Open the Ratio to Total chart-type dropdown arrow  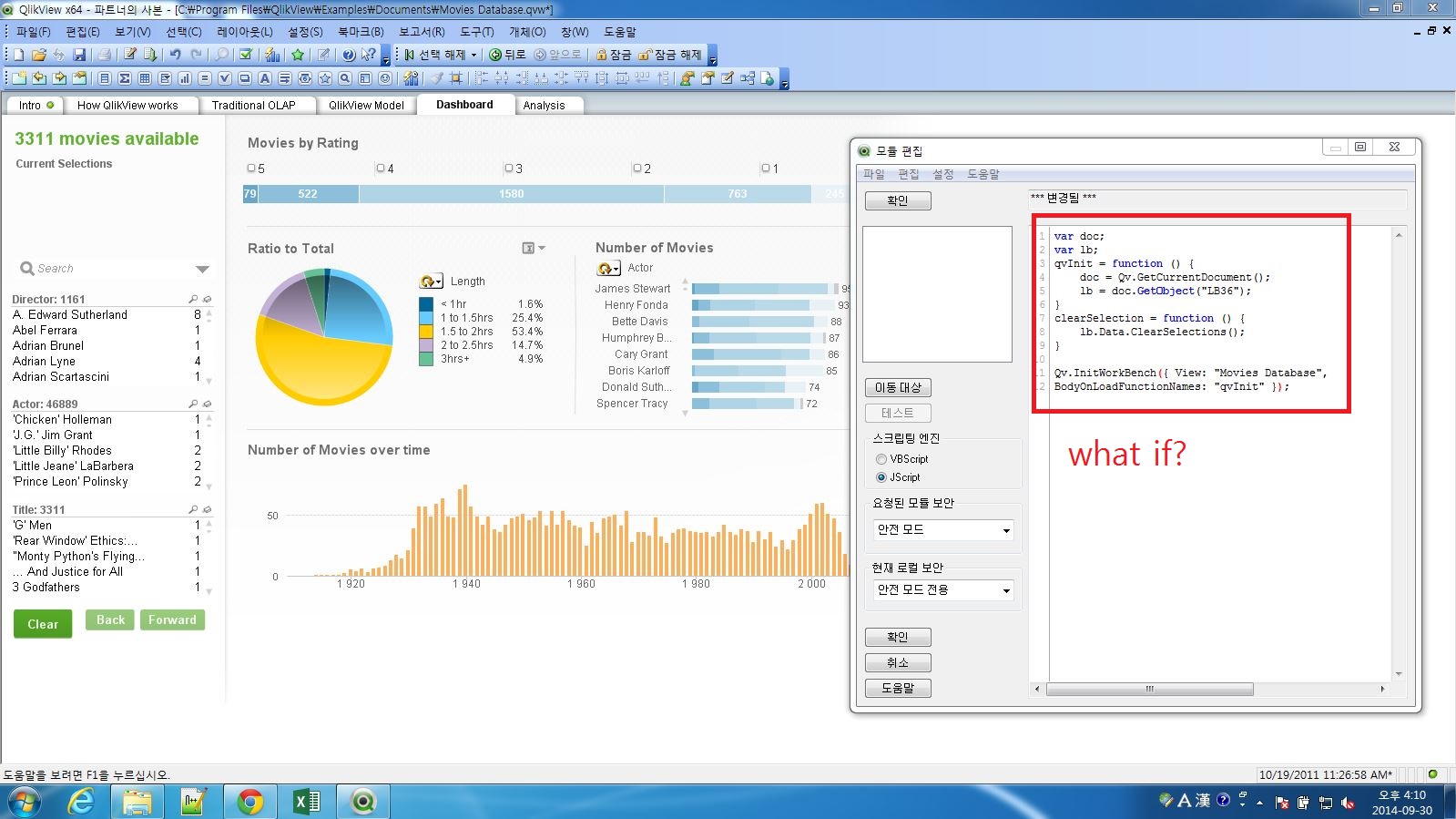tap(542, 248)
